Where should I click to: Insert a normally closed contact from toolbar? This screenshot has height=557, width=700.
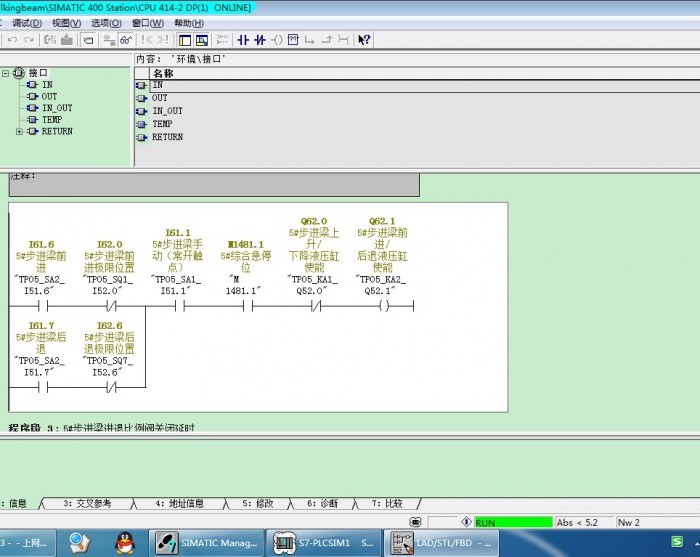point(259,40)
